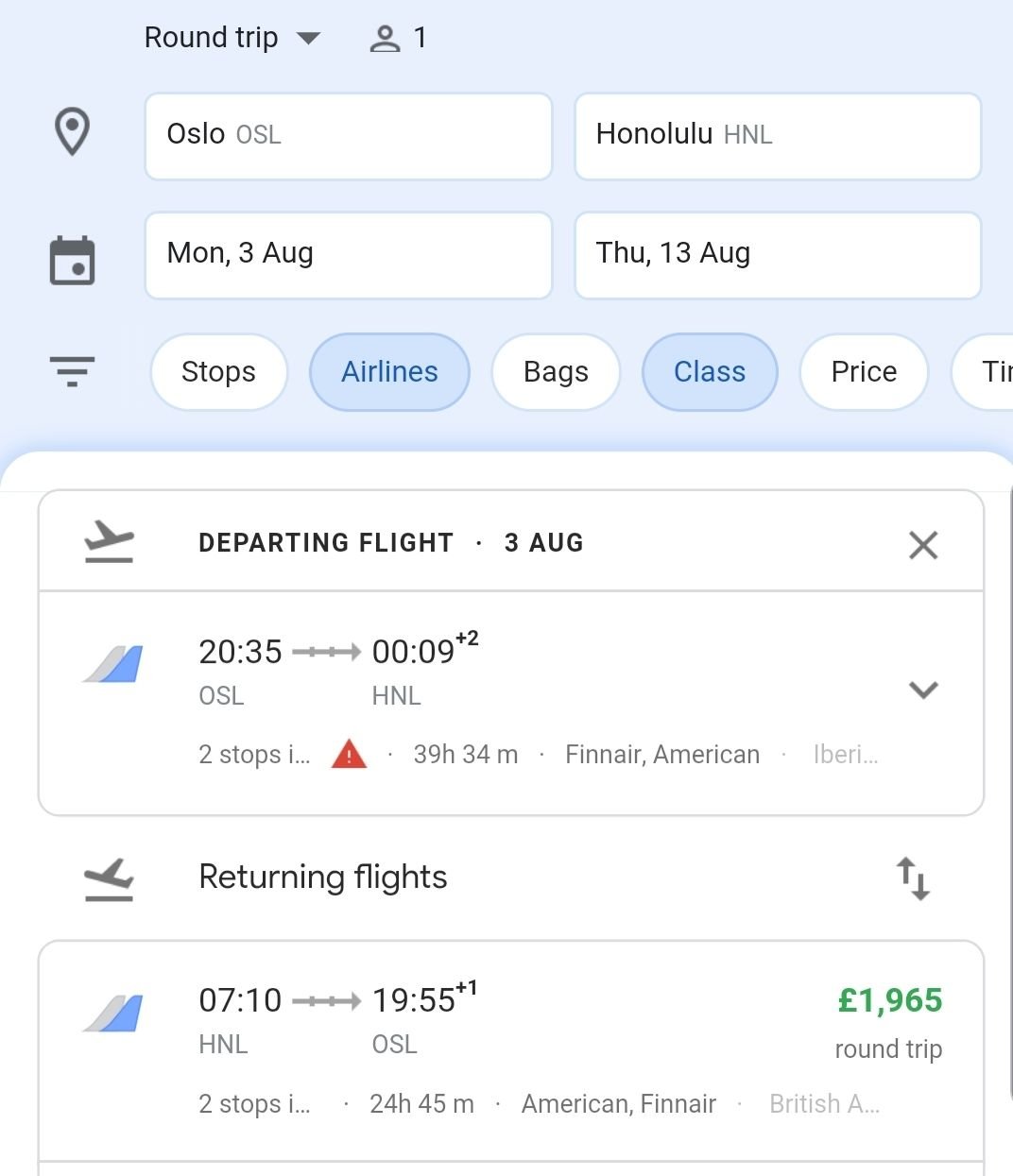Click the calendar icon
The height and width of the screenshot is (1176, 1013).
72,260
